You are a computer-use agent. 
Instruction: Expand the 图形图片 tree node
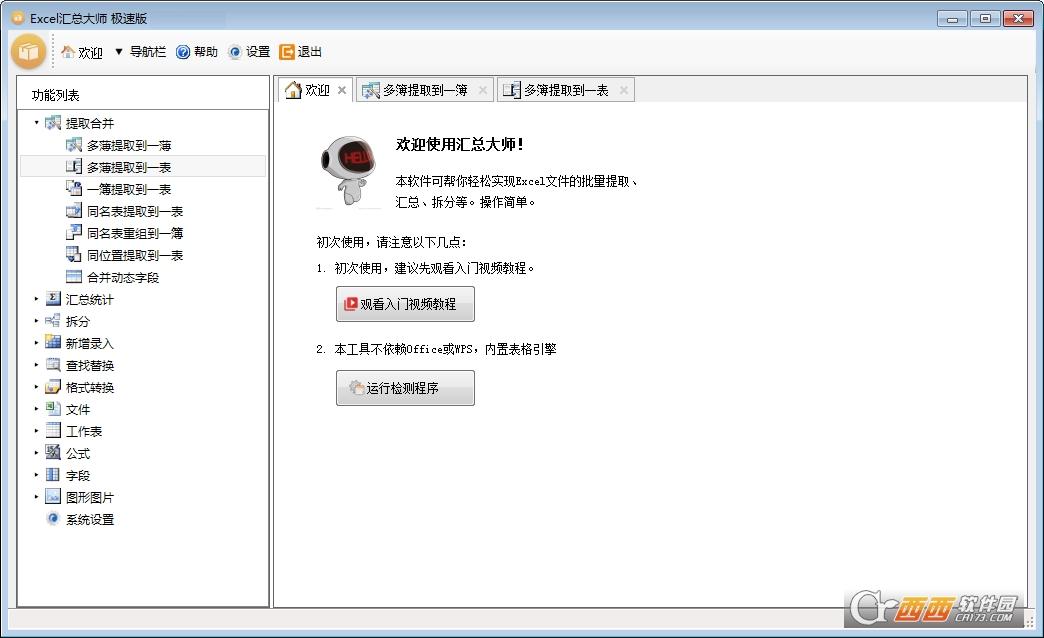coord(36,497)
